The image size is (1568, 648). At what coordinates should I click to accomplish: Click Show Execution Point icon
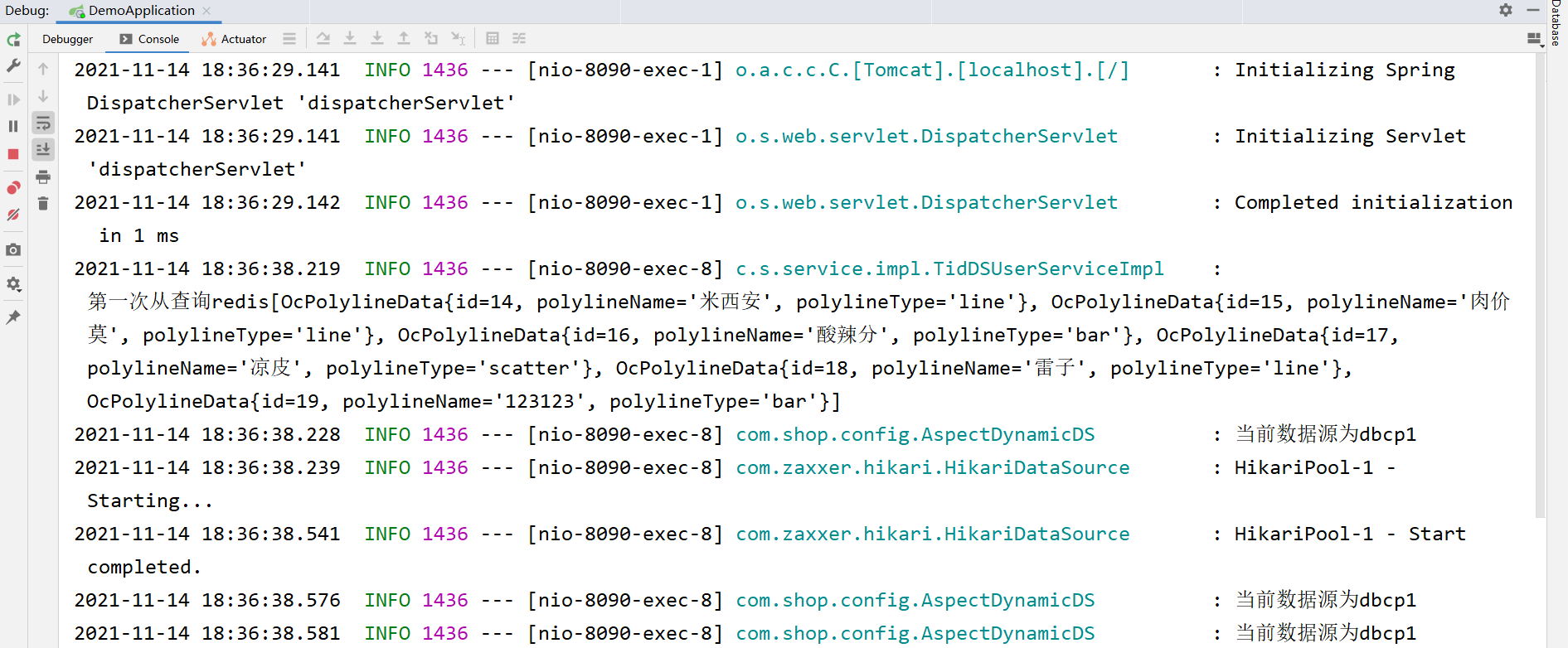[x=289, y=38]
